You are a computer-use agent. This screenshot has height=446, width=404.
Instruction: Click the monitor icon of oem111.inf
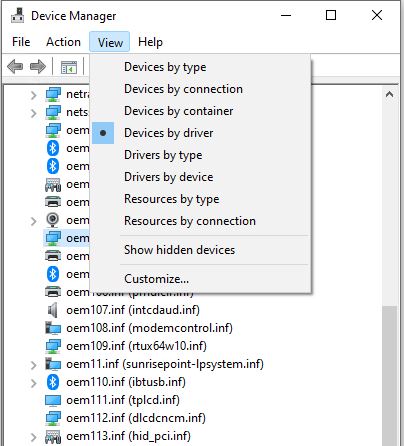53,400
